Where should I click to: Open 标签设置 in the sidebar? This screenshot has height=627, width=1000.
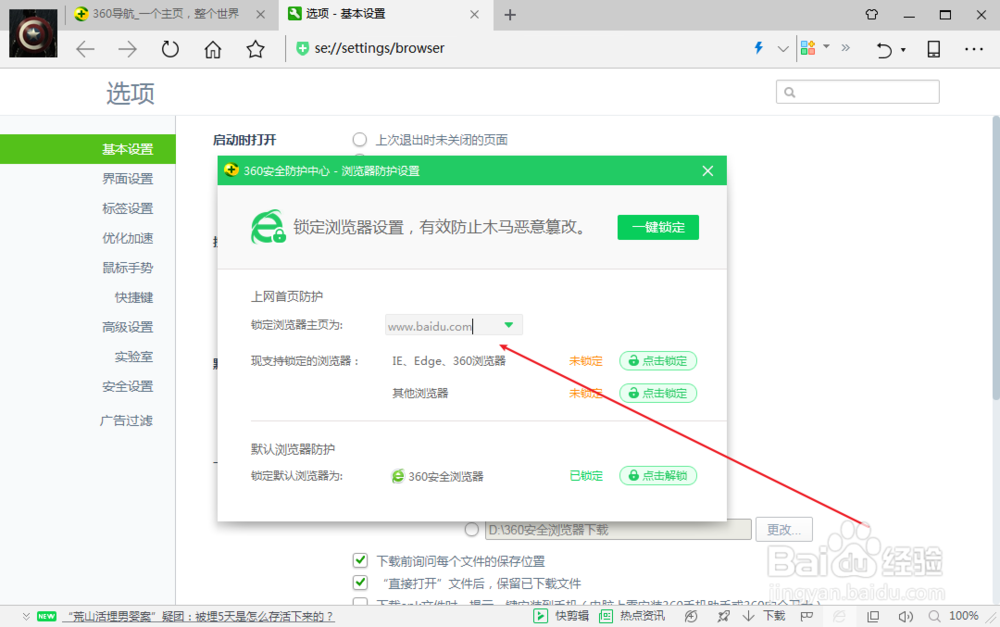(x=128, y=209)
